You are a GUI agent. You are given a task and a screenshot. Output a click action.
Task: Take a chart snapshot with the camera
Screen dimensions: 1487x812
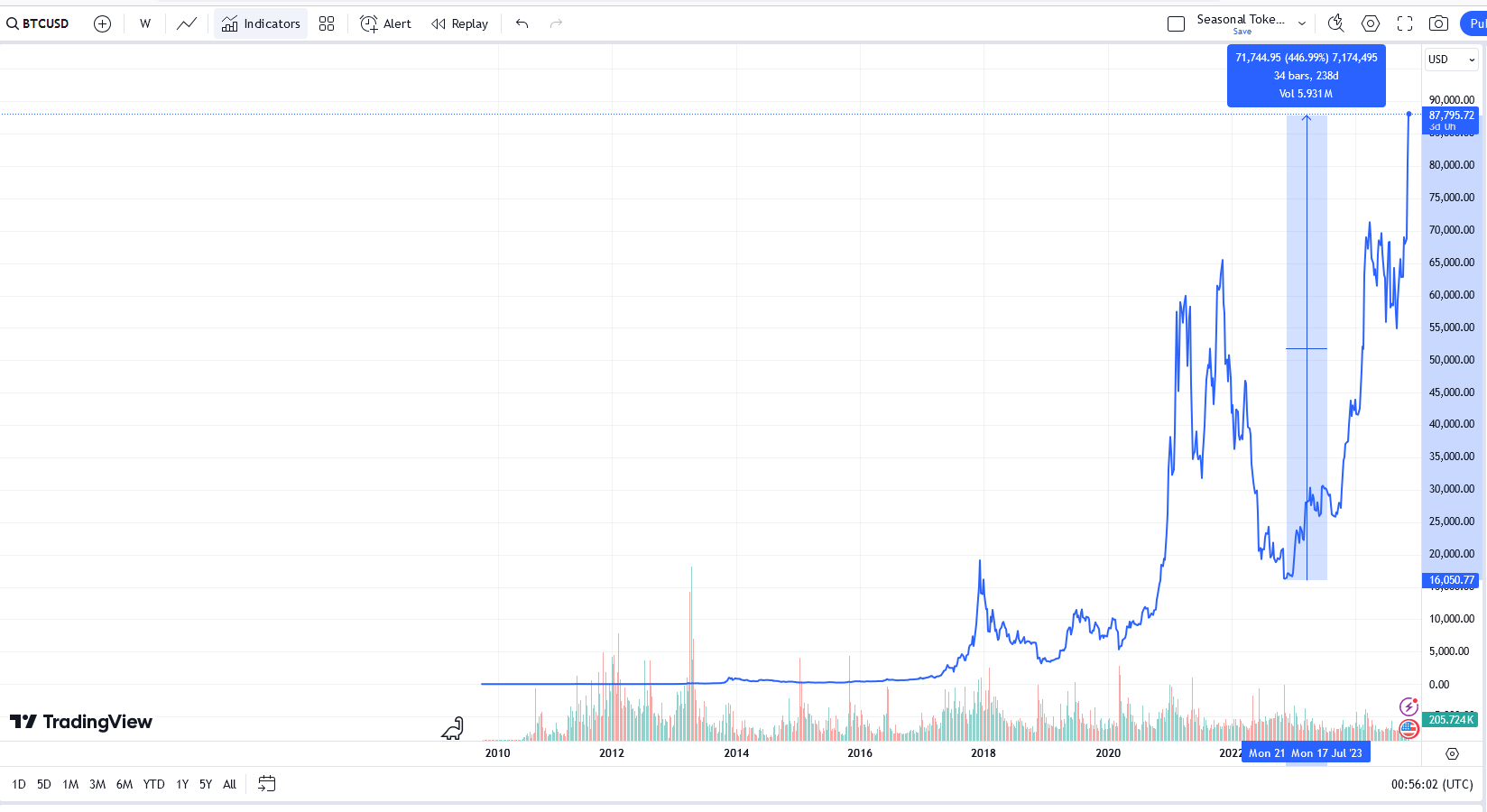pos(1439,24)
